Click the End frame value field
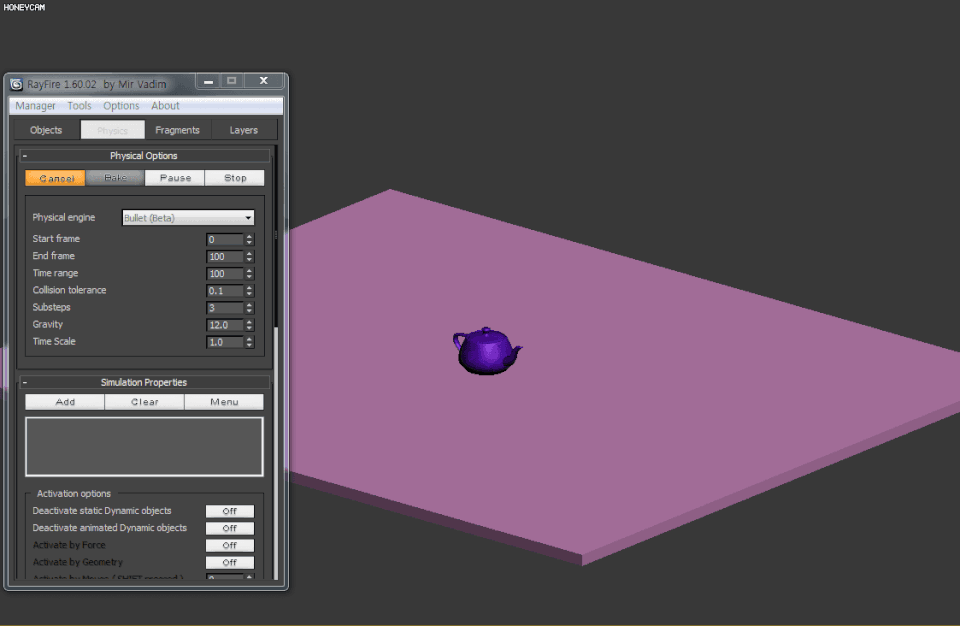960x626 pixels. coord(225,257)
